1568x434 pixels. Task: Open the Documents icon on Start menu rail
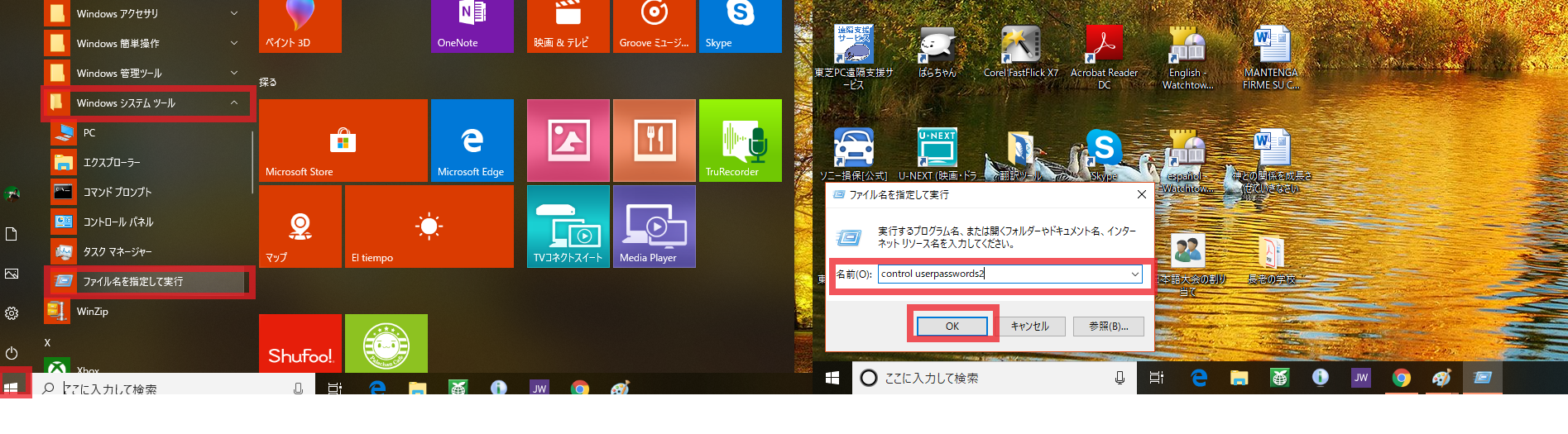pyautogui.click(x=12, y=234)
